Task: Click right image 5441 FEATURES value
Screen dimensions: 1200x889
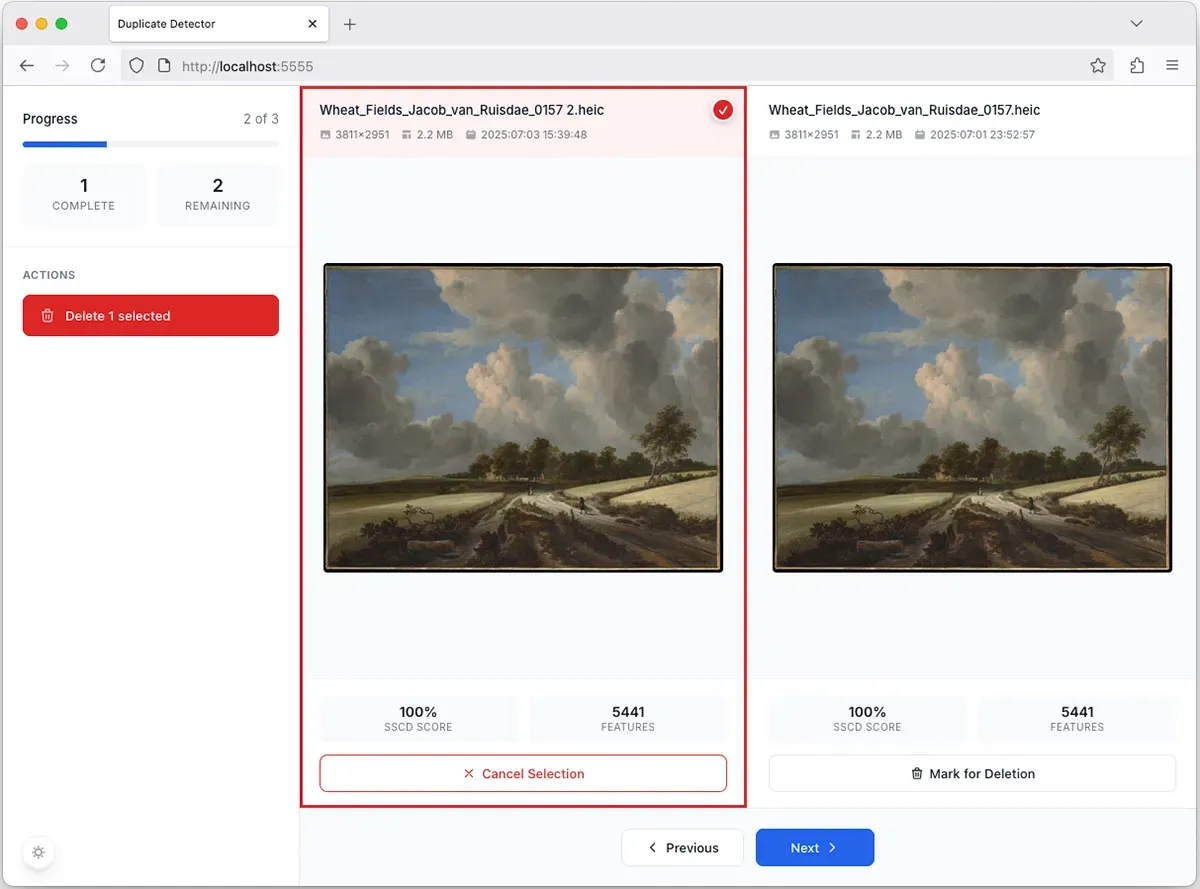Action: 1077,713
